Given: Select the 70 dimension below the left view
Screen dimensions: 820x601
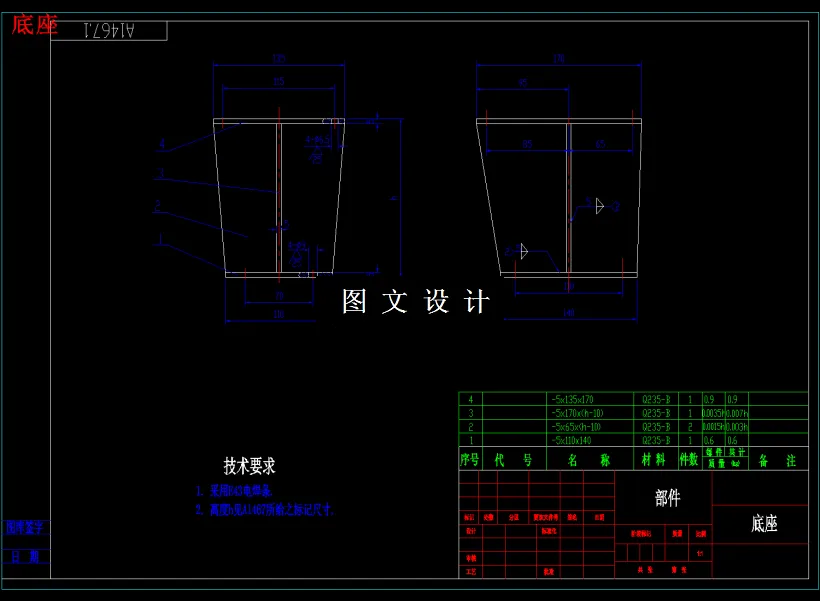Looking at the screenshot, I should point(279,296).
